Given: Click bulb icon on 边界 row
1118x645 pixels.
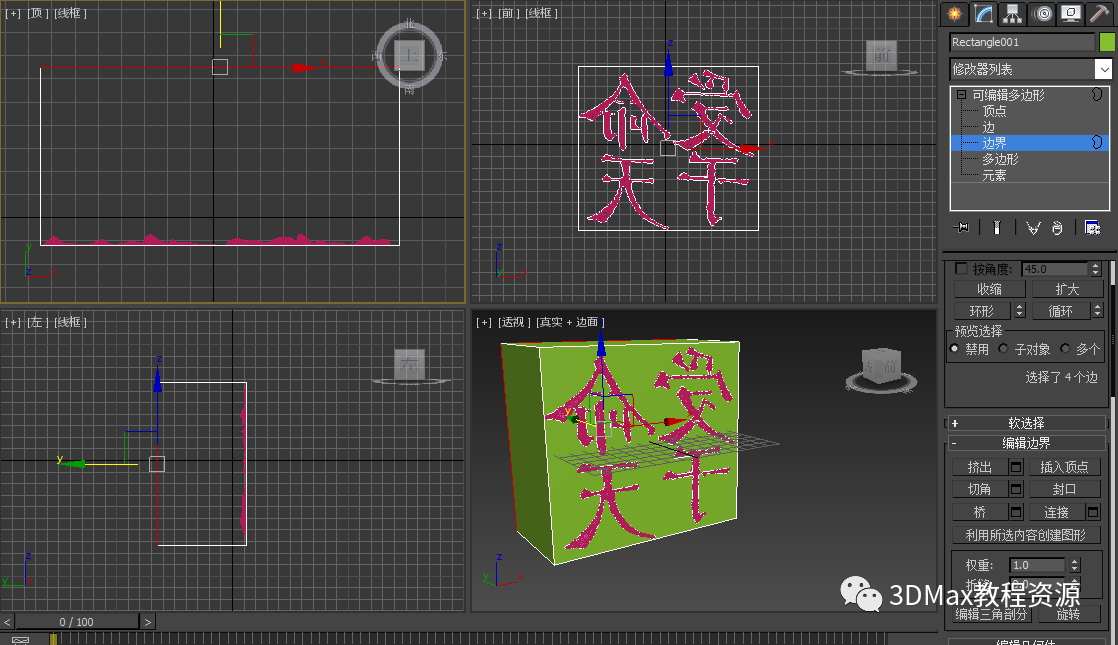Looking at the screenshot, I should pos(1097,143).
